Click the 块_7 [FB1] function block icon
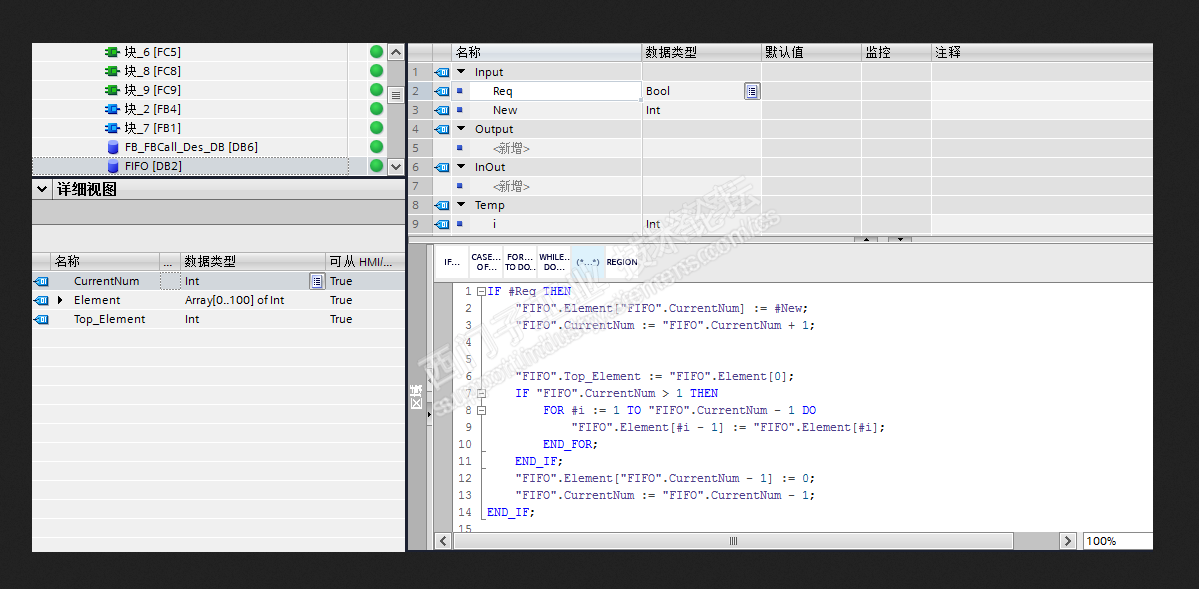This screenshot has width=1199, height=589. 112,128
